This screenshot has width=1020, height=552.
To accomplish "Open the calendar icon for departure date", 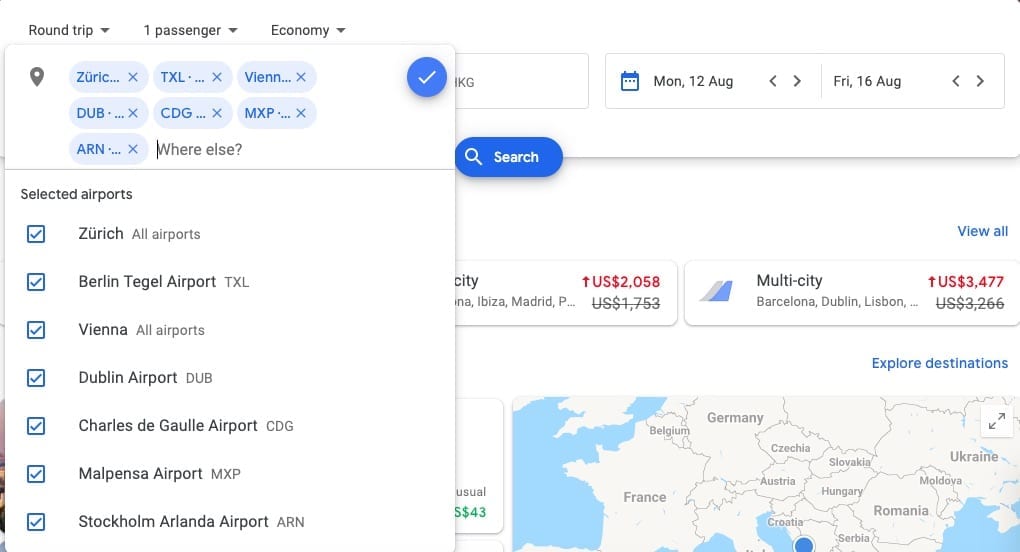I will 630,81.
